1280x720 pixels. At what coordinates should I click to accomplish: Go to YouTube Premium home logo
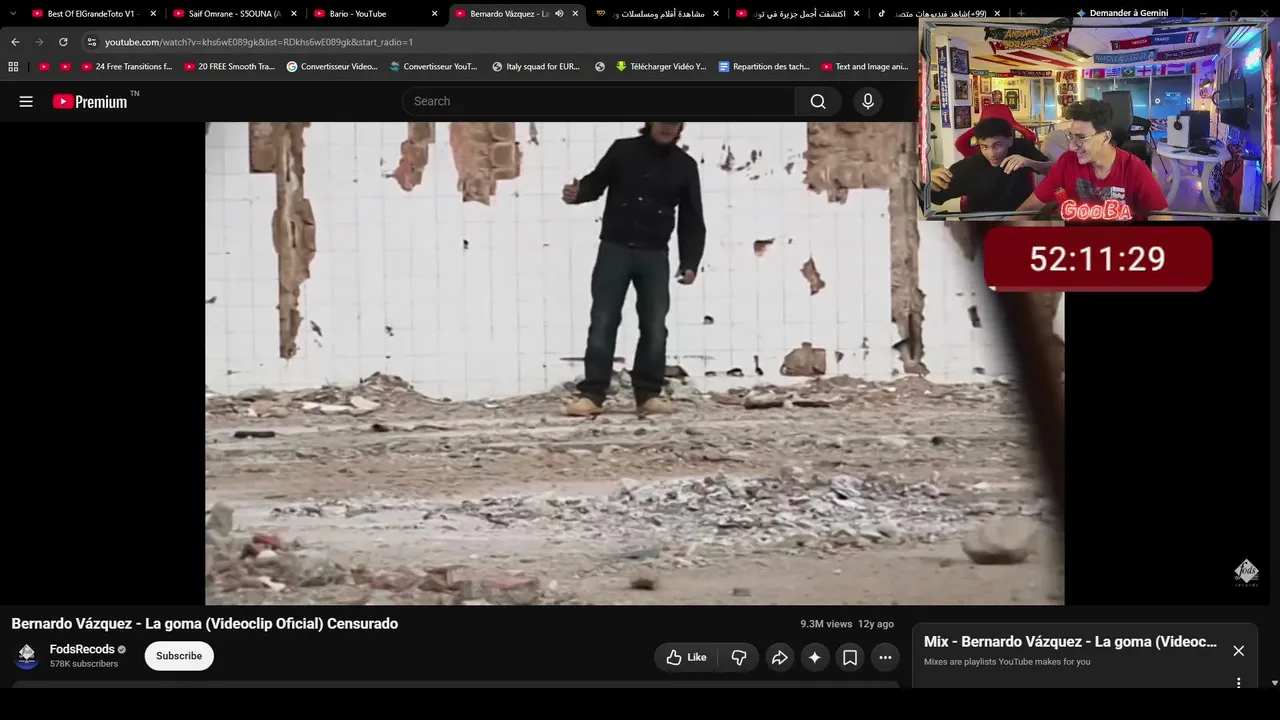pos(90,101)
